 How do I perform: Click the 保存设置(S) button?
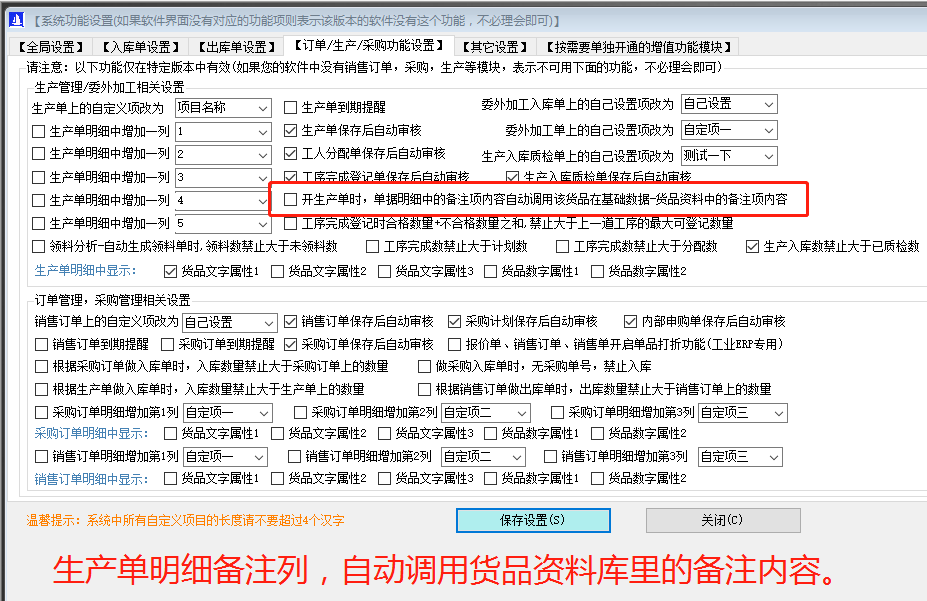(x=532, y=520)
